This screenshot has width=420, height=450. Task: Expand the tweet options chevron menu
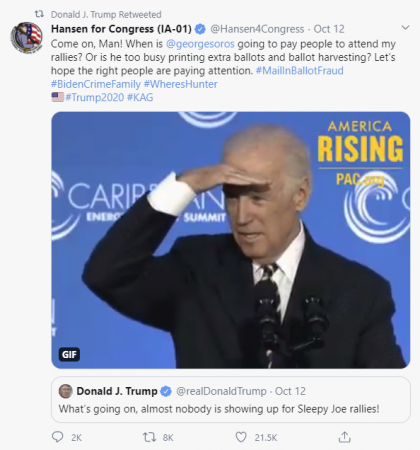click(405, 28)
